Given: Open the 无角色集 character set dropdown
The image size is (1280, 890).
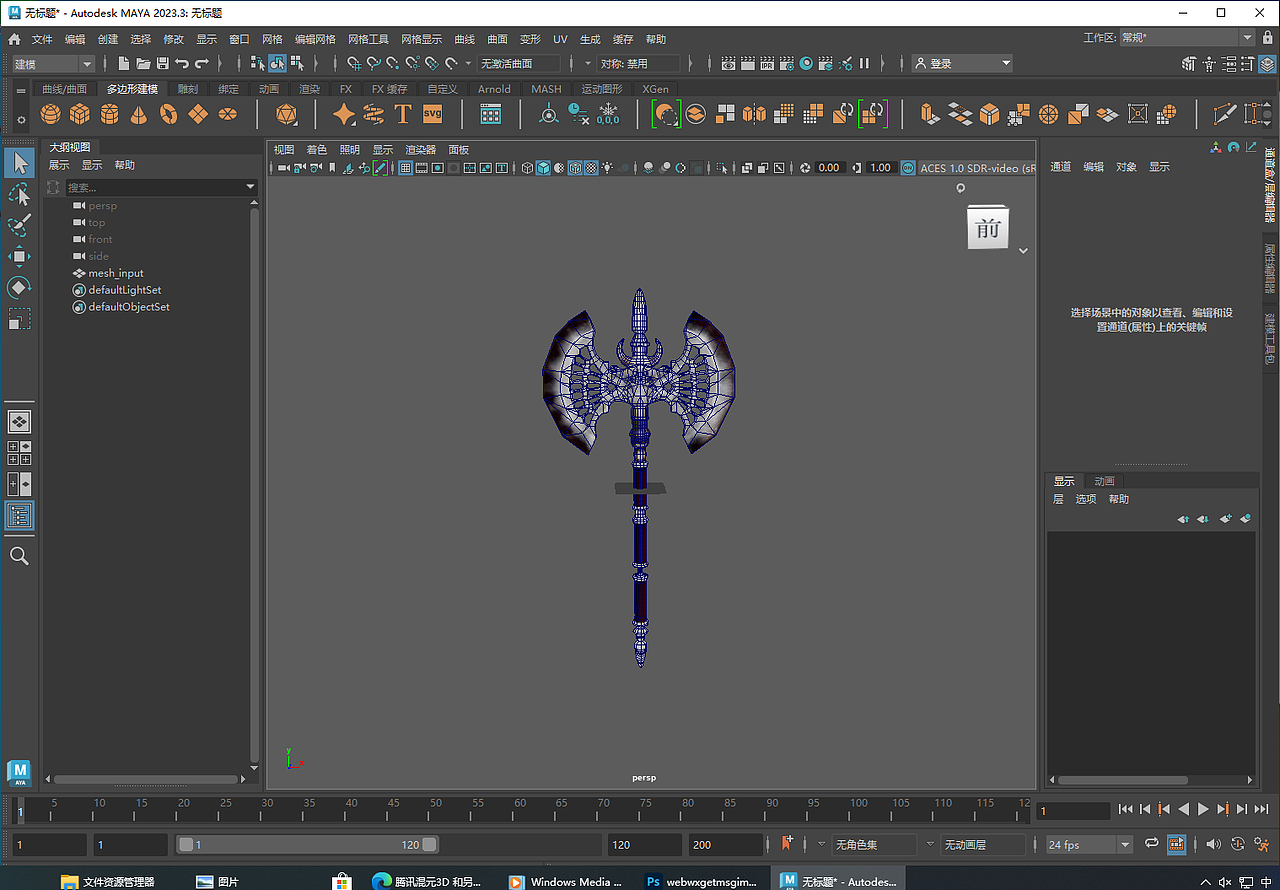Looking at the screenshot, I should 875,845.
